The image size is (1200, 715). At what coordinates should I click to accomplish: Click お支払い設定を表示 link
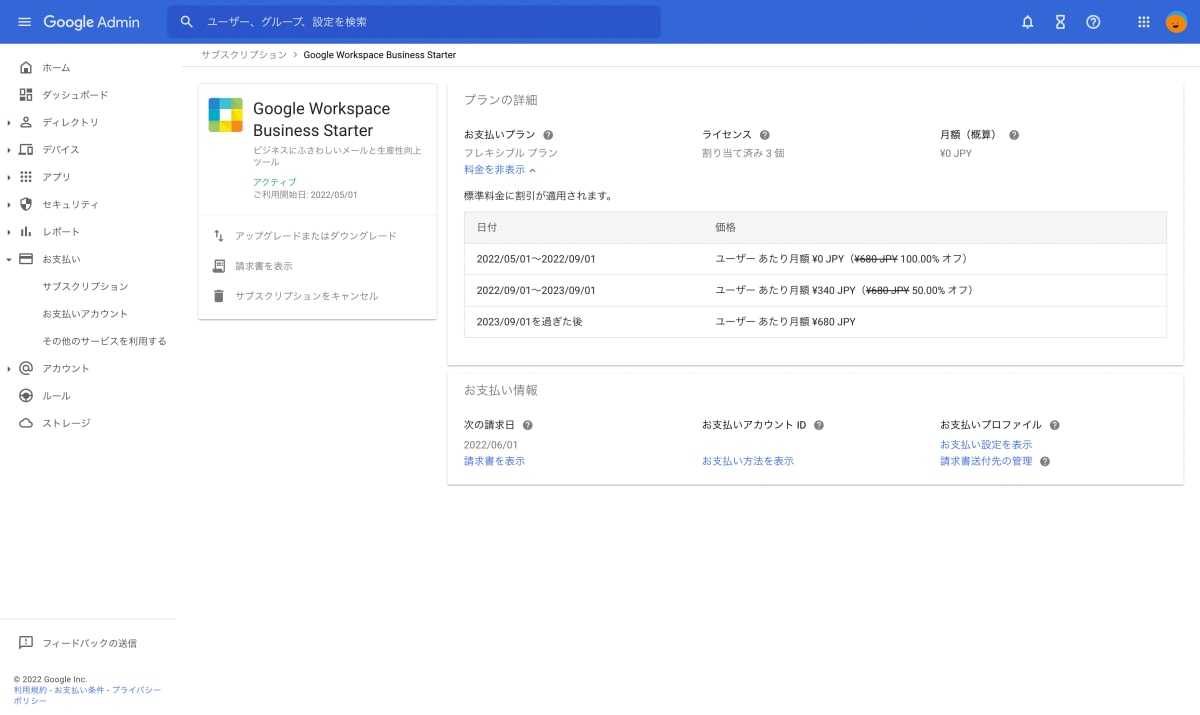986,444
